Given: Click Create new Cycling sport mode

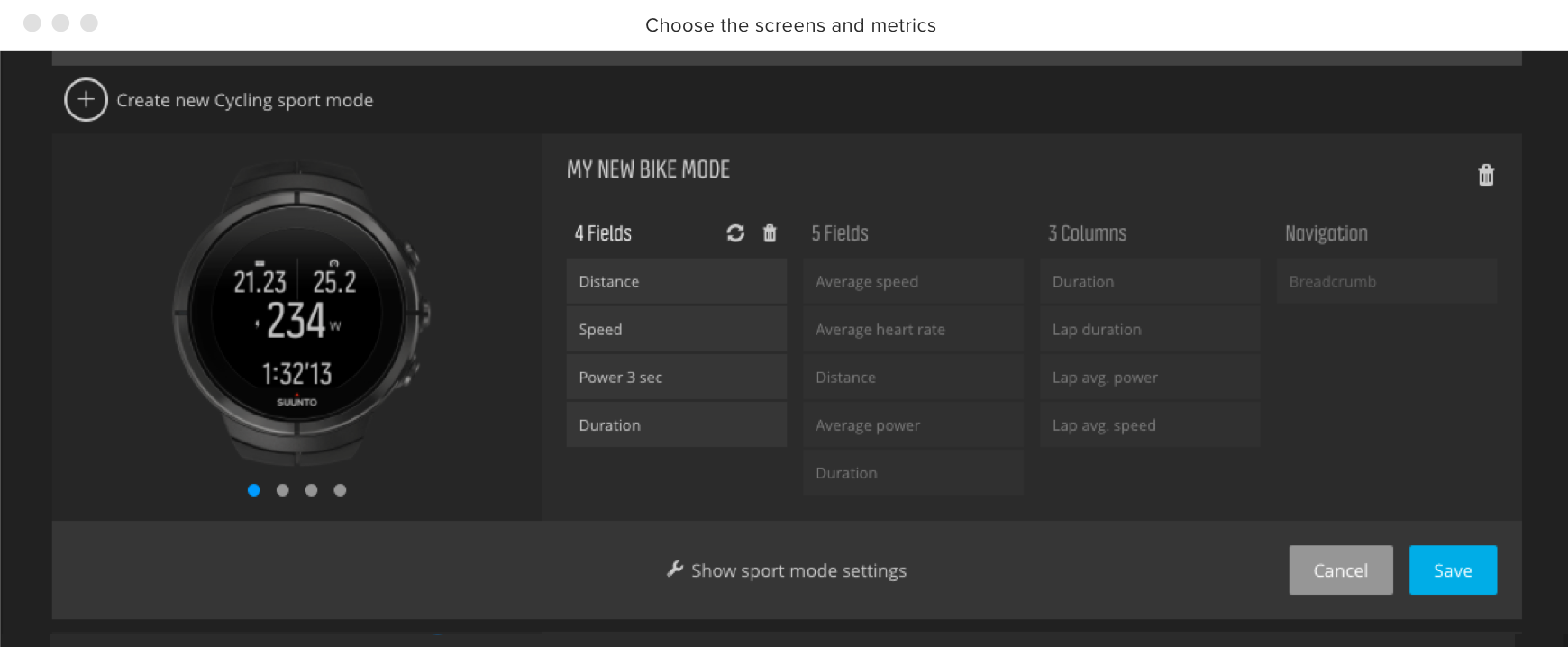Looking at the screenshot, I should click(244, 100).
